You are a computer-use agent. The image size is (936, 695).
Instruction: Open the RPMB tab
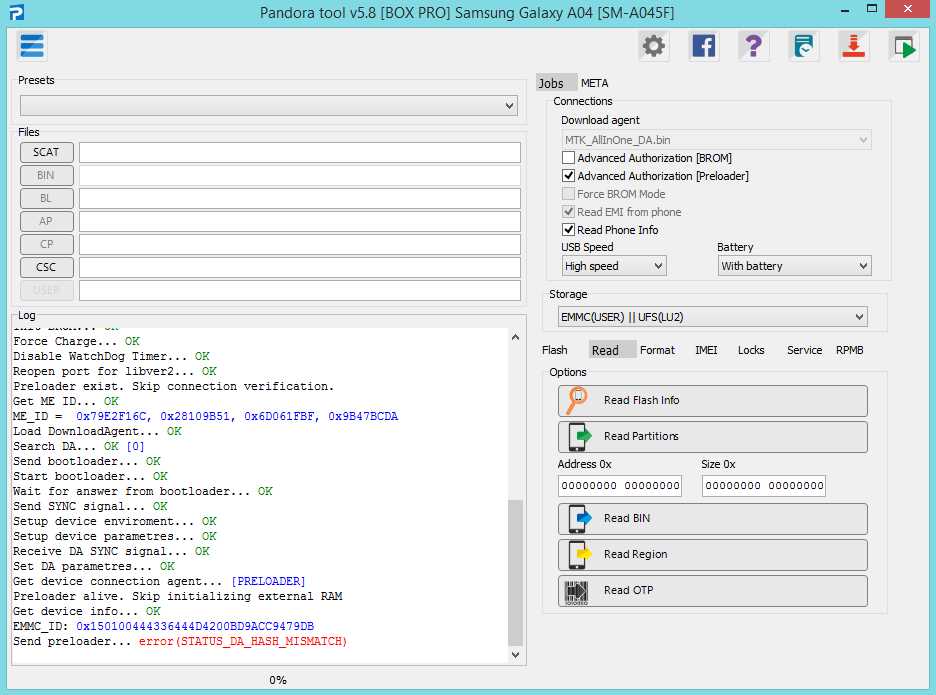pyautogui.click(x=849, y=350)
